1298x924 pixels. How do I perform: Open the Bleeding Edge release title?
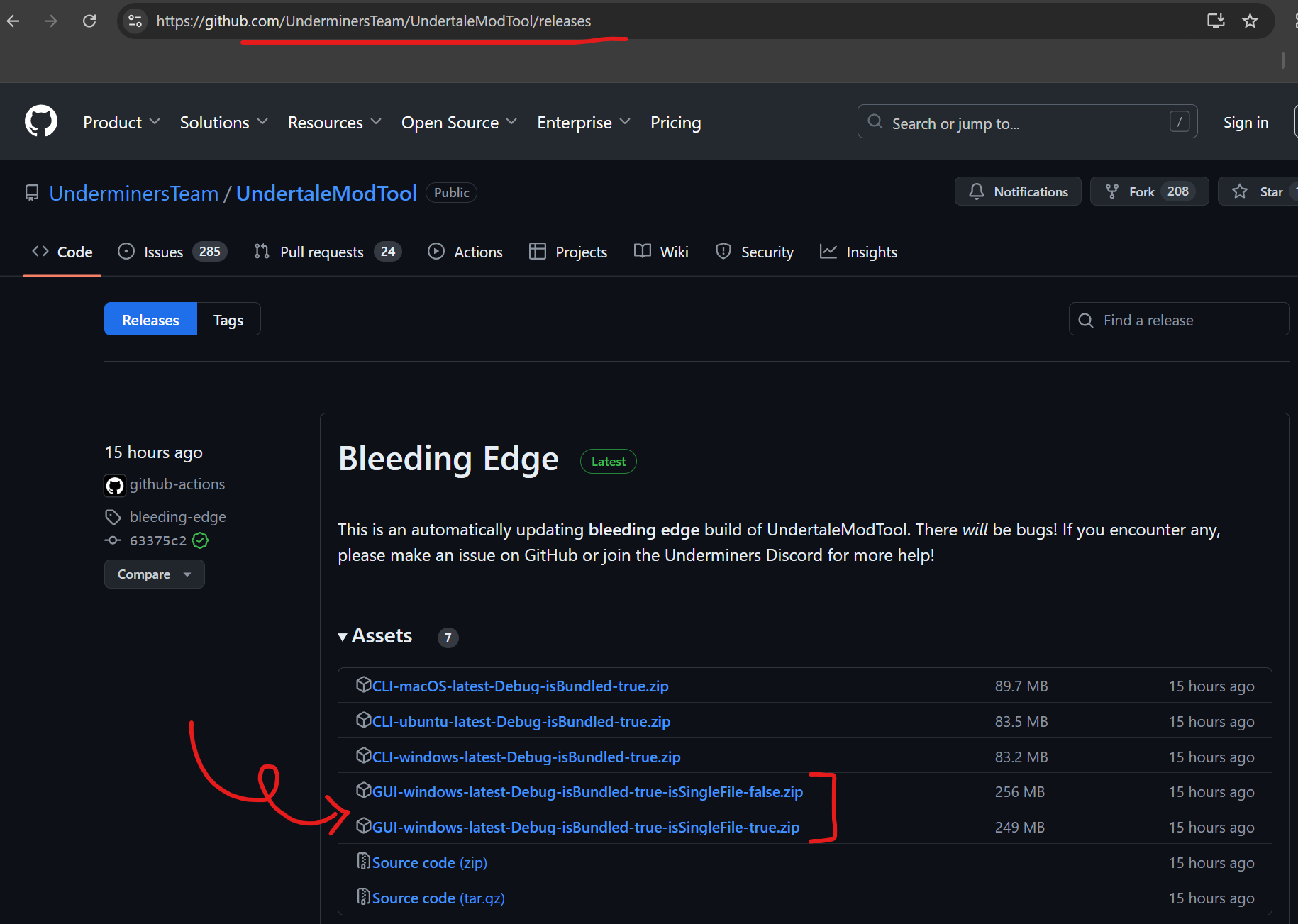[448, 459]
